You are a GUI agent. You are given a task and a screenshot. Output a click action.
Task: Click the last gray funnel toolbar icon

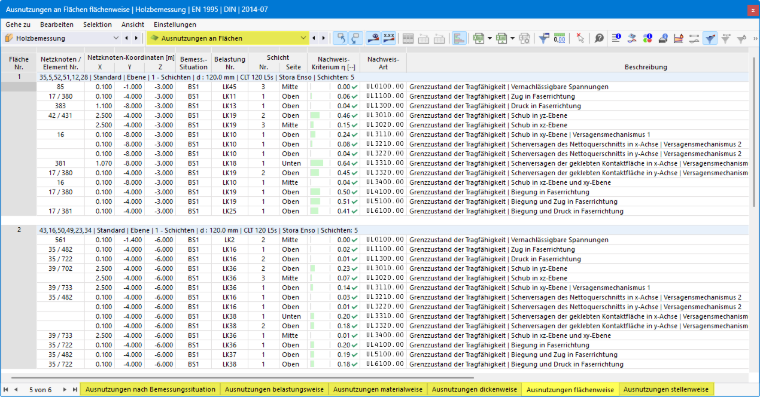(x=741, y=38)
